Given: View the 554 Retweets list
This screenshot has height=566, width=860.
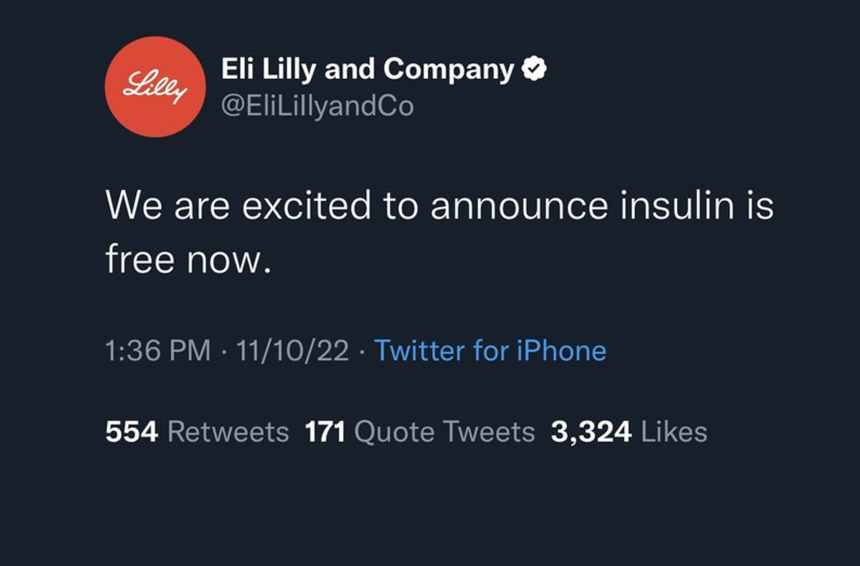Looking at the screenshot, I should pos(197,432).
